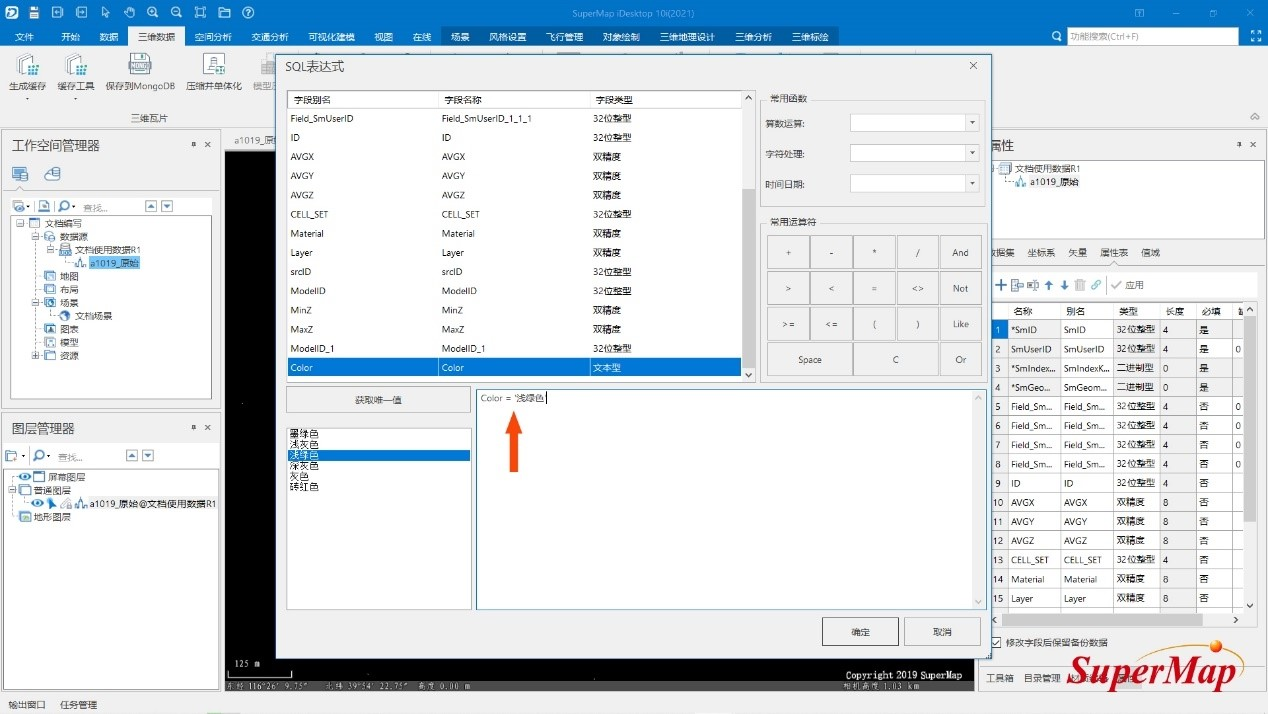Pin the 工作空间管理器 panel

pyautogui.click(x=194, y=145)
